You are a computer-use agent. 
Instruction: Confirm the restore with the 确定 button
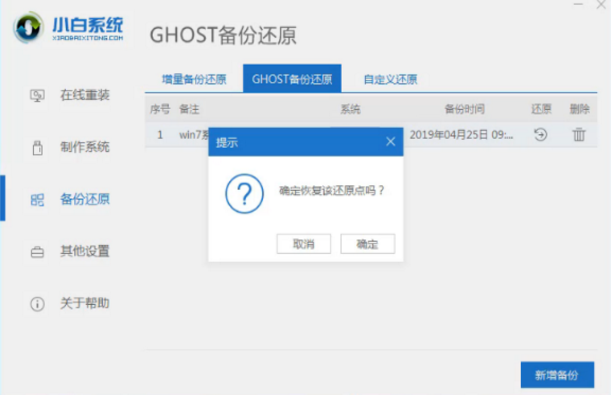coord(367,244)
